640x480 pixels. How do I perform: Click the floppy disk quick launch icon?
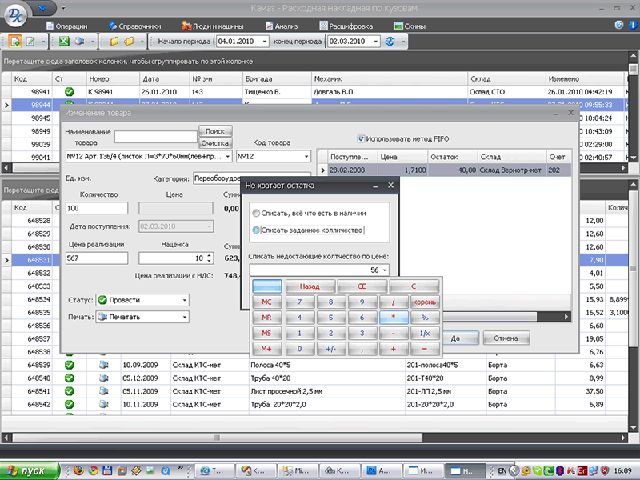[107, 470]
